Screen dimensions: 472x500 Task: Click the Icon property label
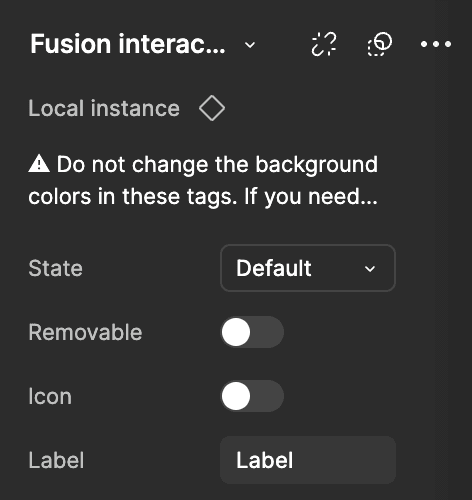(50, 396)
